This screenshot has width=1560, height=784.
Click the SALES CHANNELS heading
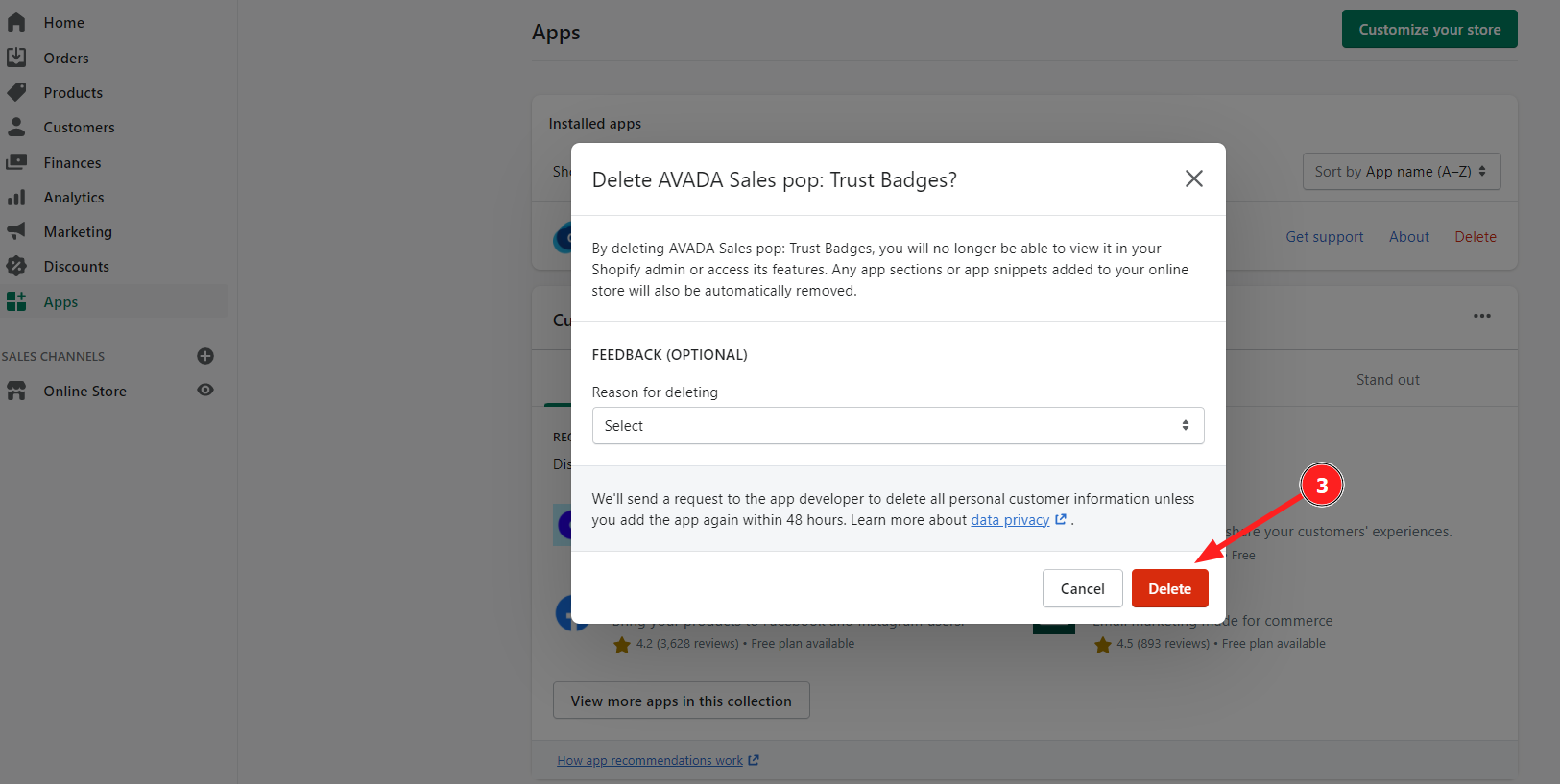tap(53, 356)
